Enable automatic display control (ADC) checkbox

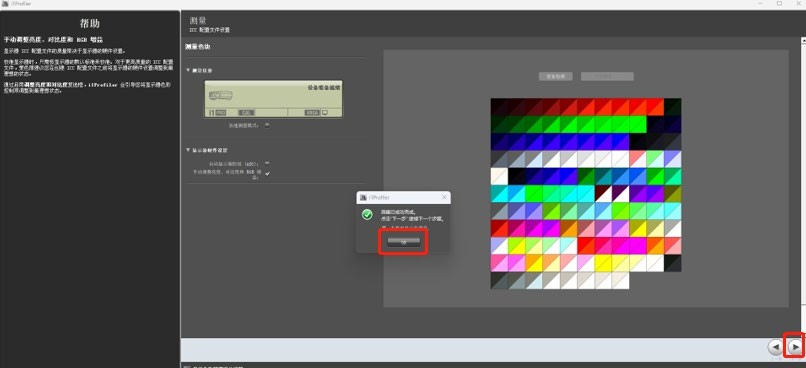[267, 163]
